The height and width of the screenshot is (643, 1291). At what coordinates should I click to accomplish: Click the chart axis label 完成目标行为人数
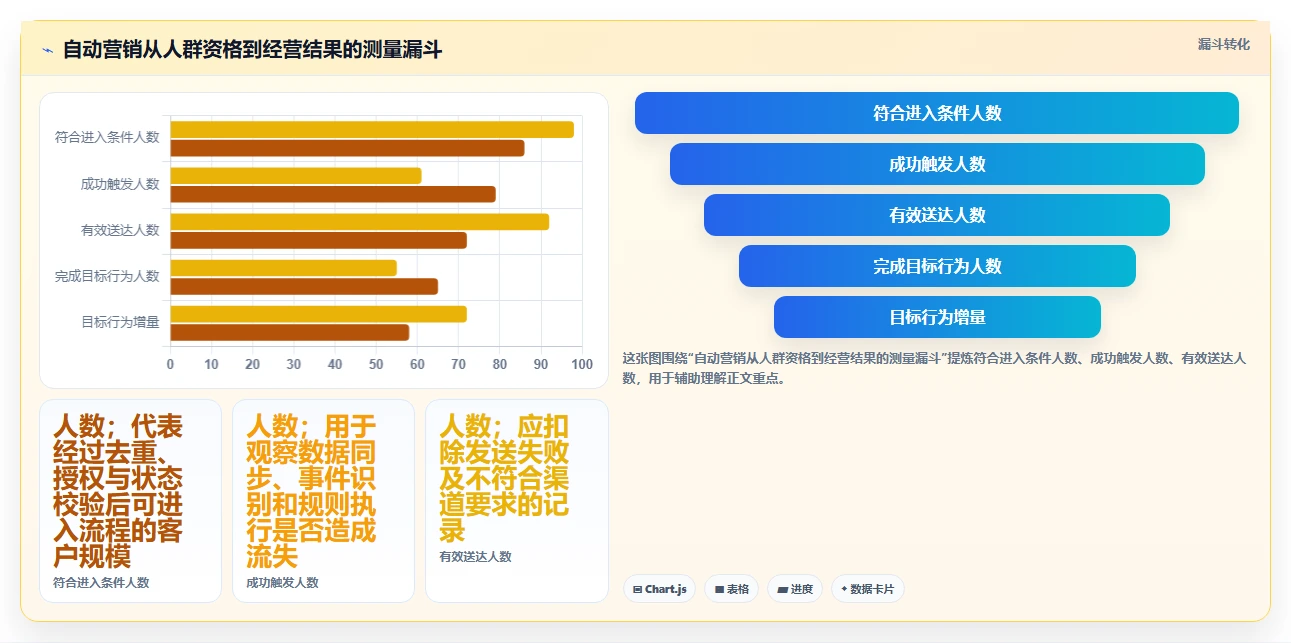point(107,276)
